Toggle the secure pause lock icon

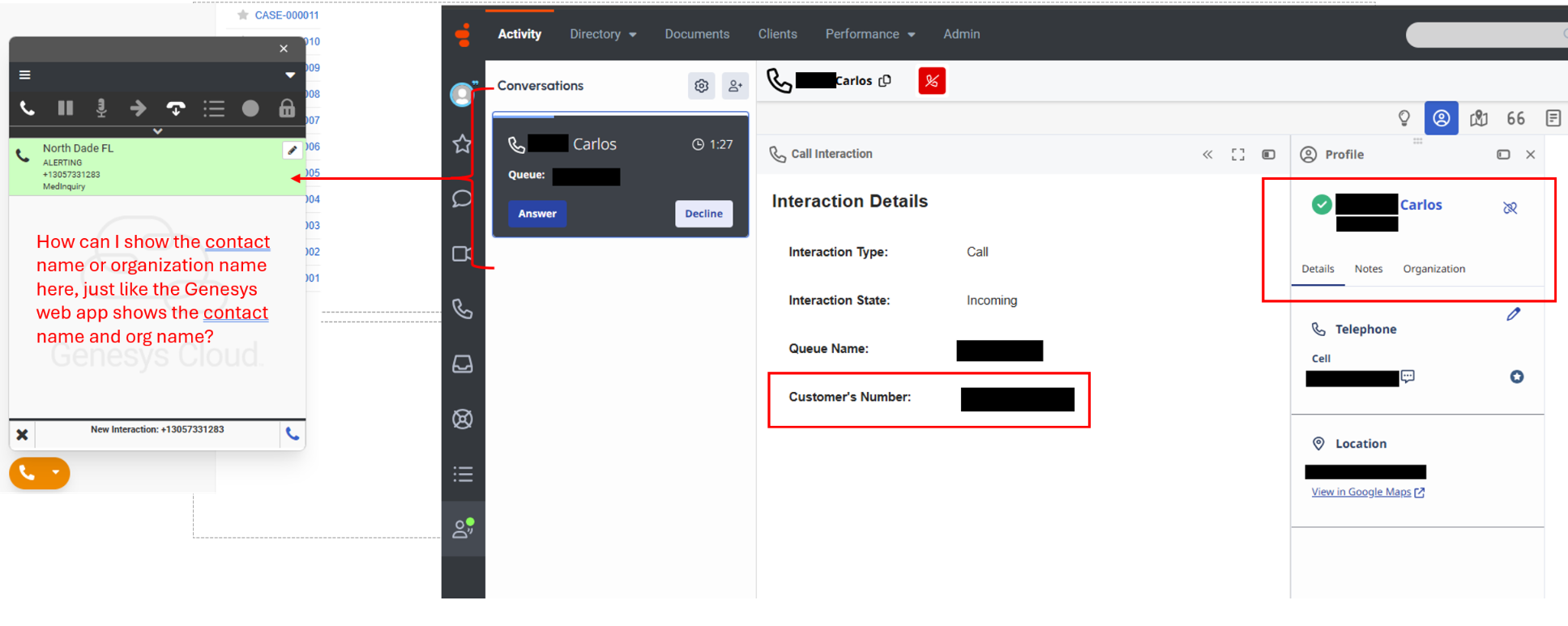[287, 108]
